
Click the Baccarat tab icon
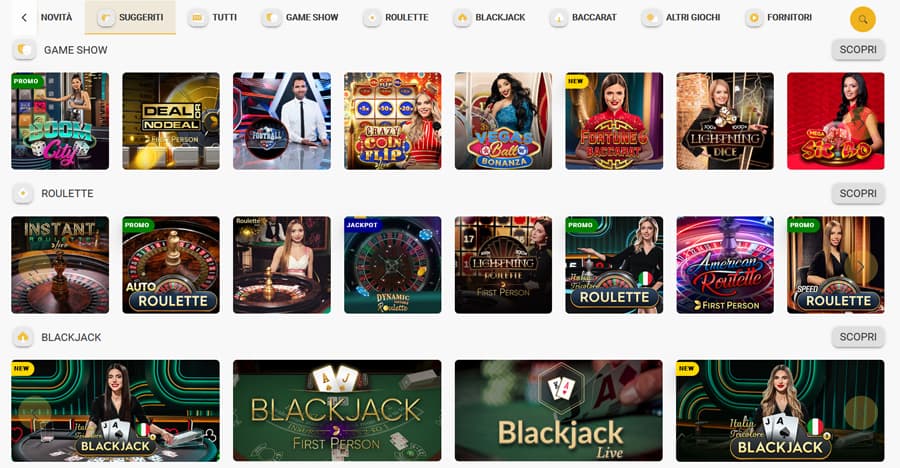pos(558,18)
